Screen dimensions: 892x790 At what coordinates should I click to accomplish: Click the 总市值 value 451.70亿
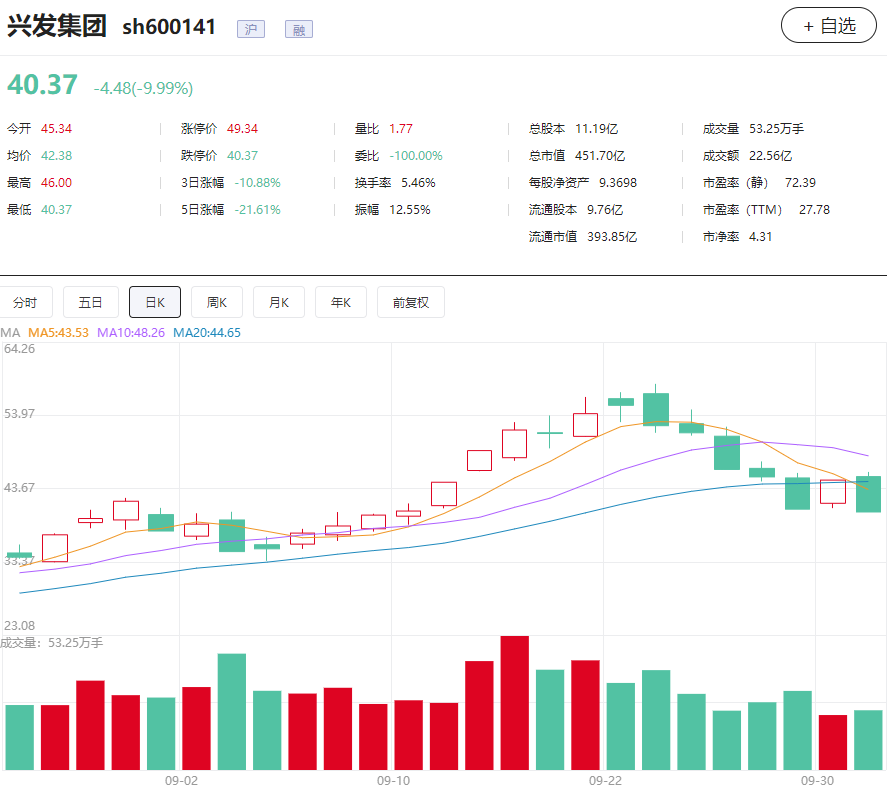click(600, 155)
